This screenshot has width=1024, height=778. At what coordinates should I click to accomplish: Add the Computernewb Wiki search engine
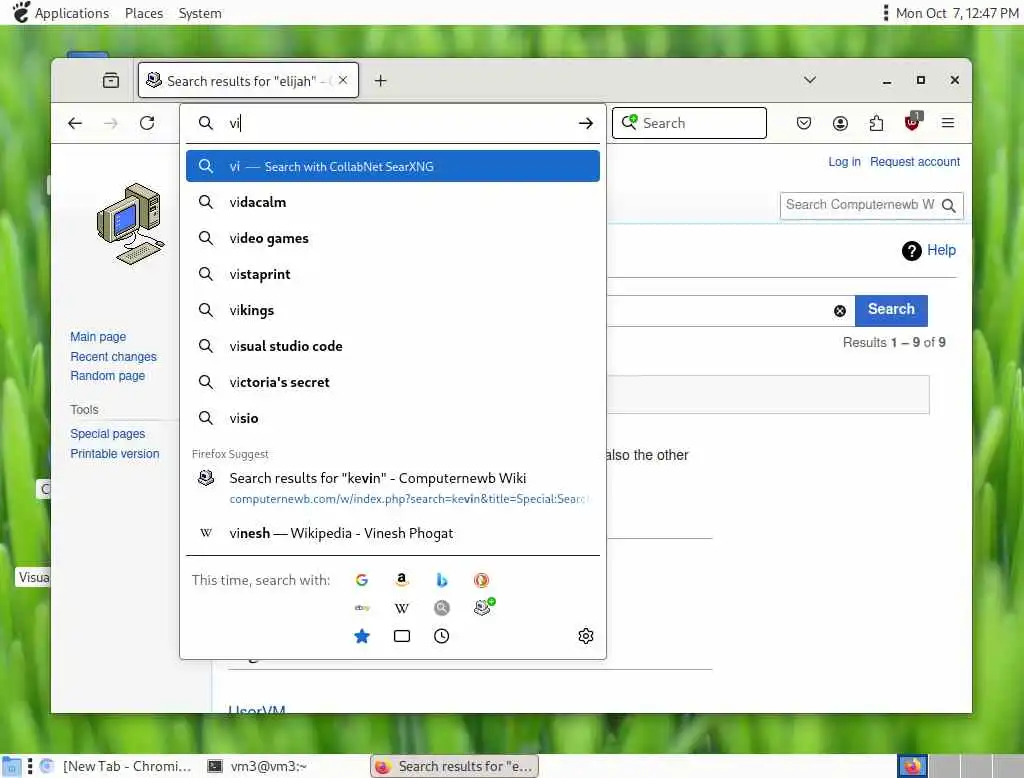483,607
